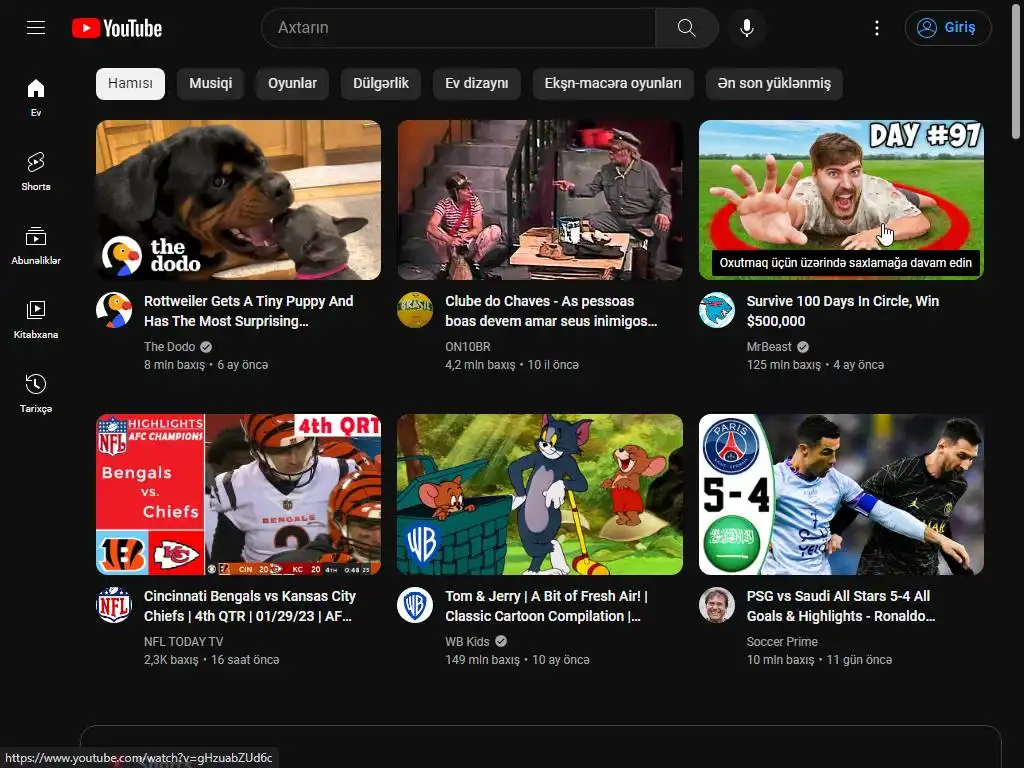The width and height of the screenshot is (1024, 768).
Task: Open title Cincinnati Bengals vs Kansas City
Action: 249,606
